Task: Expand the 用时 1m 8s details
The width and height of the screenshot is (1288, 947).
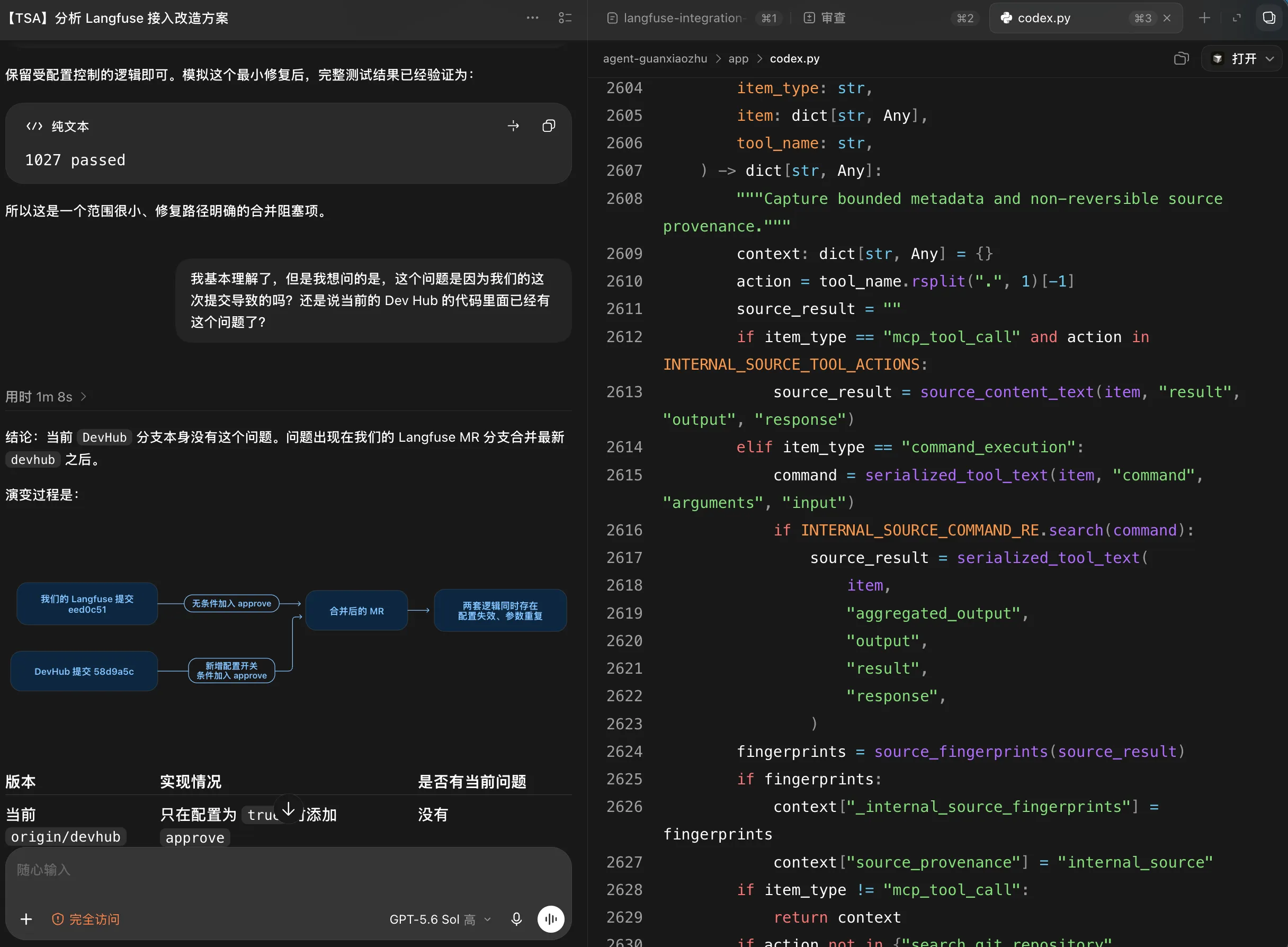Action: click(x=46, y=397)
